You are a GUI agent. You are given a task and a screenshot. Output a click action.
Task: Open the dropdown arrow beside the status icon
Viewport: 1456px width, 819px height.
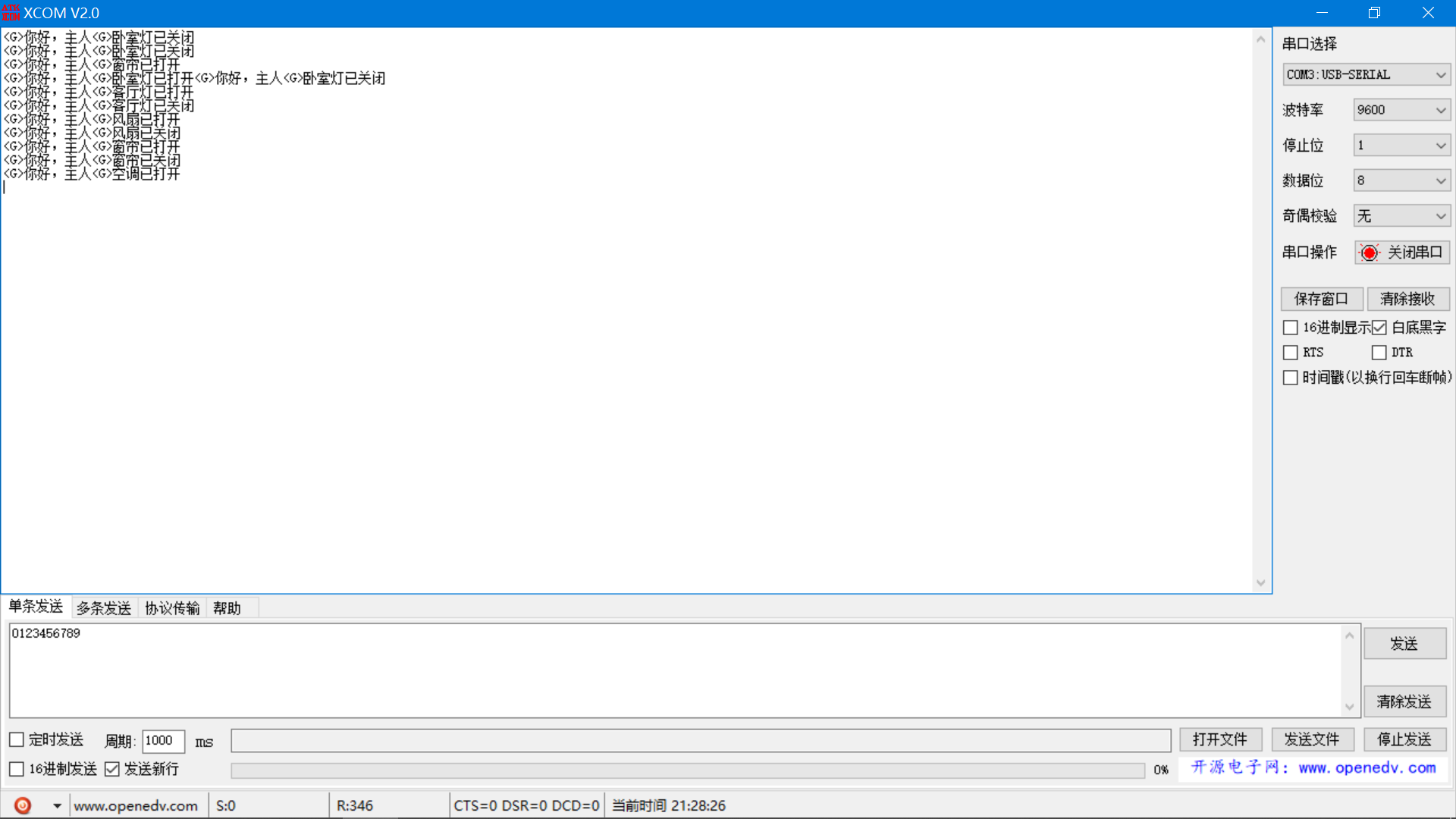pos(57,805)
